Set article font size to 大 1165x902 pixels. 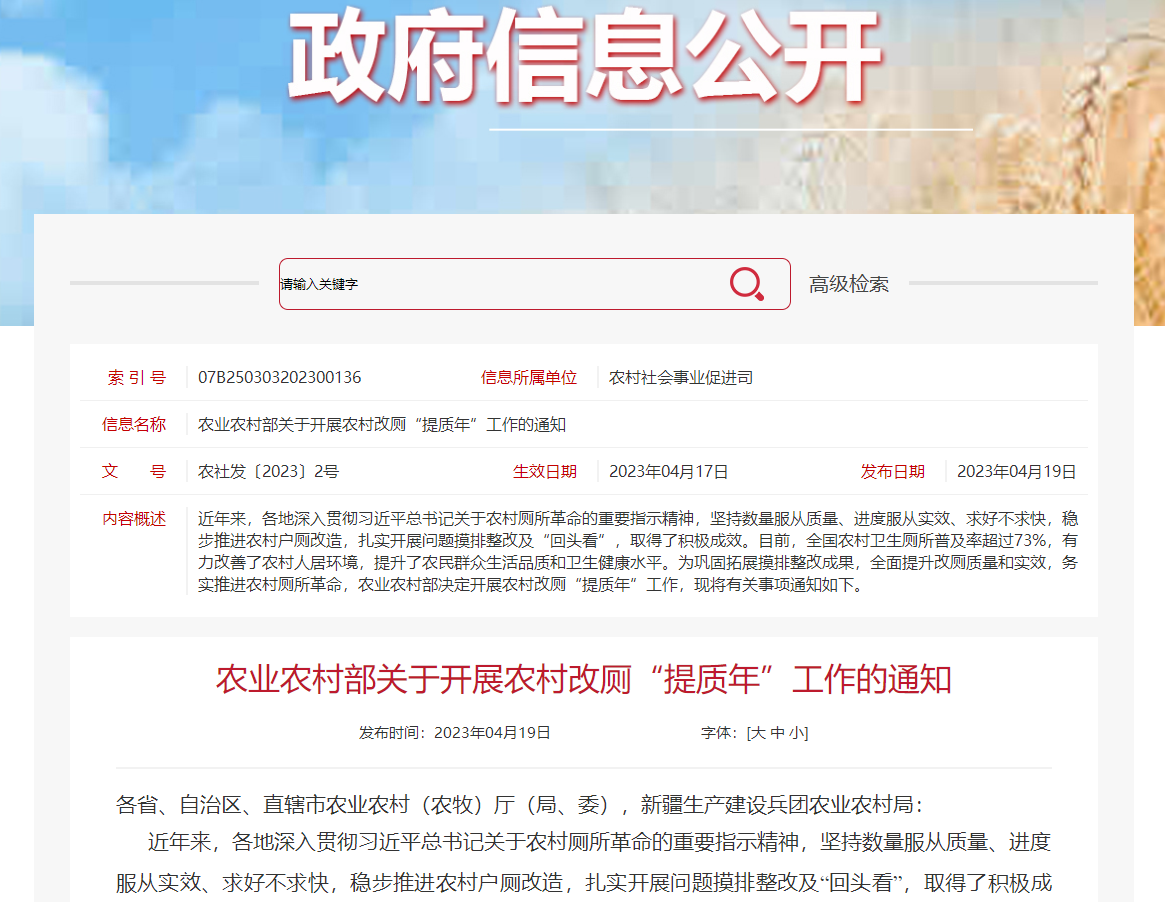click(757, 733)
